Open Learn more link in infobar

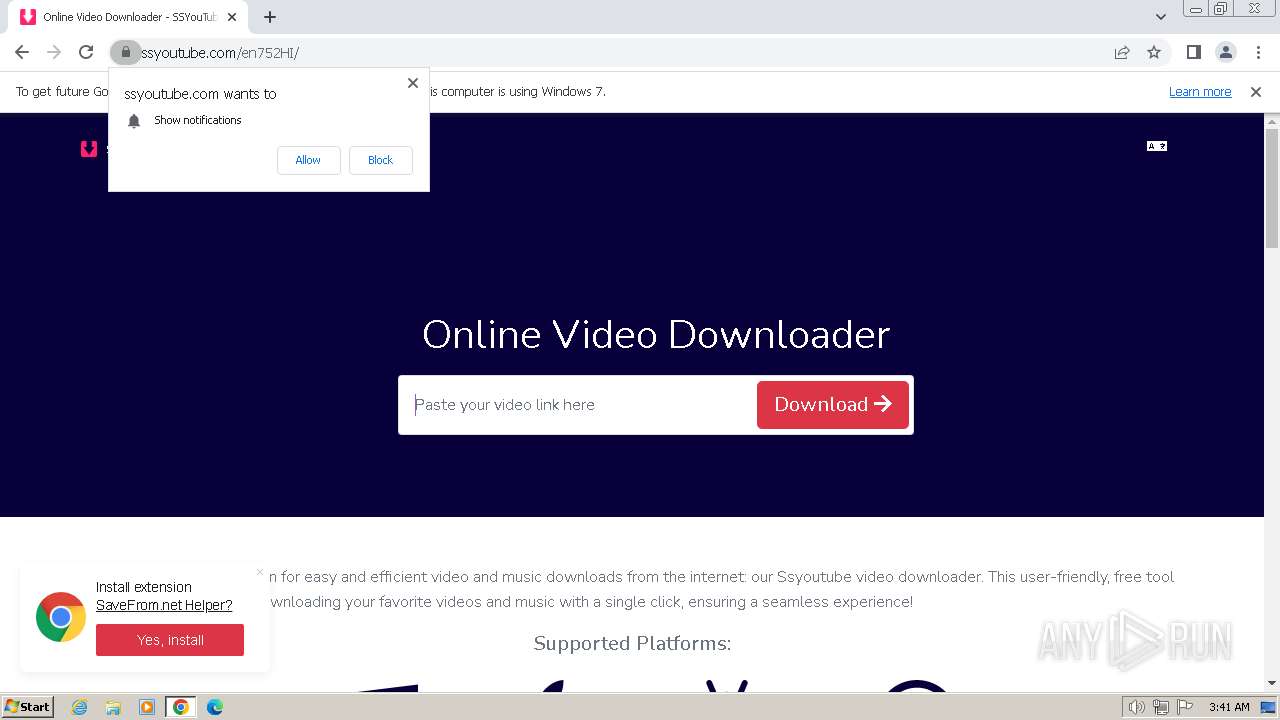[x=1200, y=92]
